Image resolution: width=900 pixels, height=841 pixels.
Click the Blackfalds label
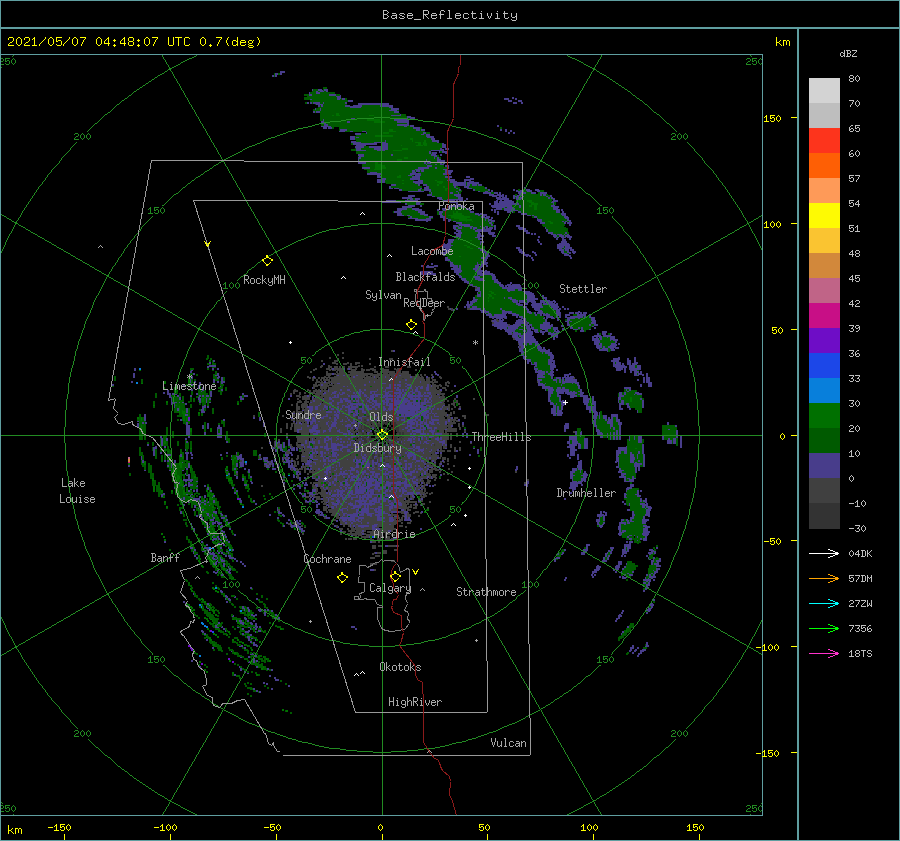coord(425,277)
